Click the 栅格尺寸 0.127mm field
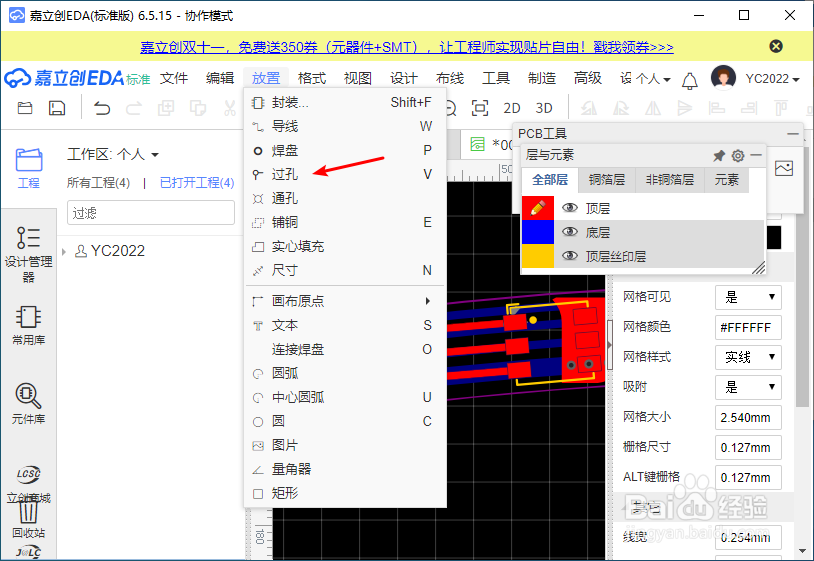 pyautogui.click(x=748, y=447)
